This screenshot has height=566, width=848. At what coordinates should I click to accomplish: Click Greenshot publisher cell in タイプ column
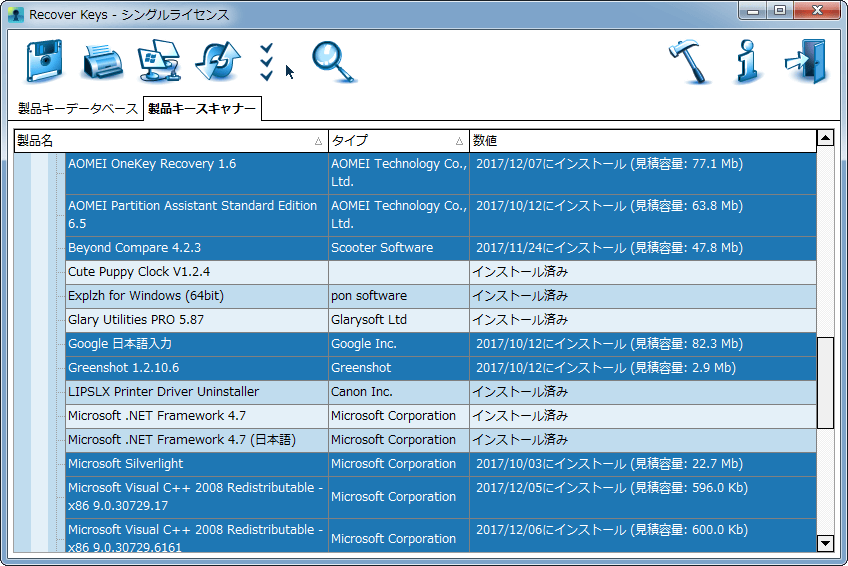tap(399, 368)
